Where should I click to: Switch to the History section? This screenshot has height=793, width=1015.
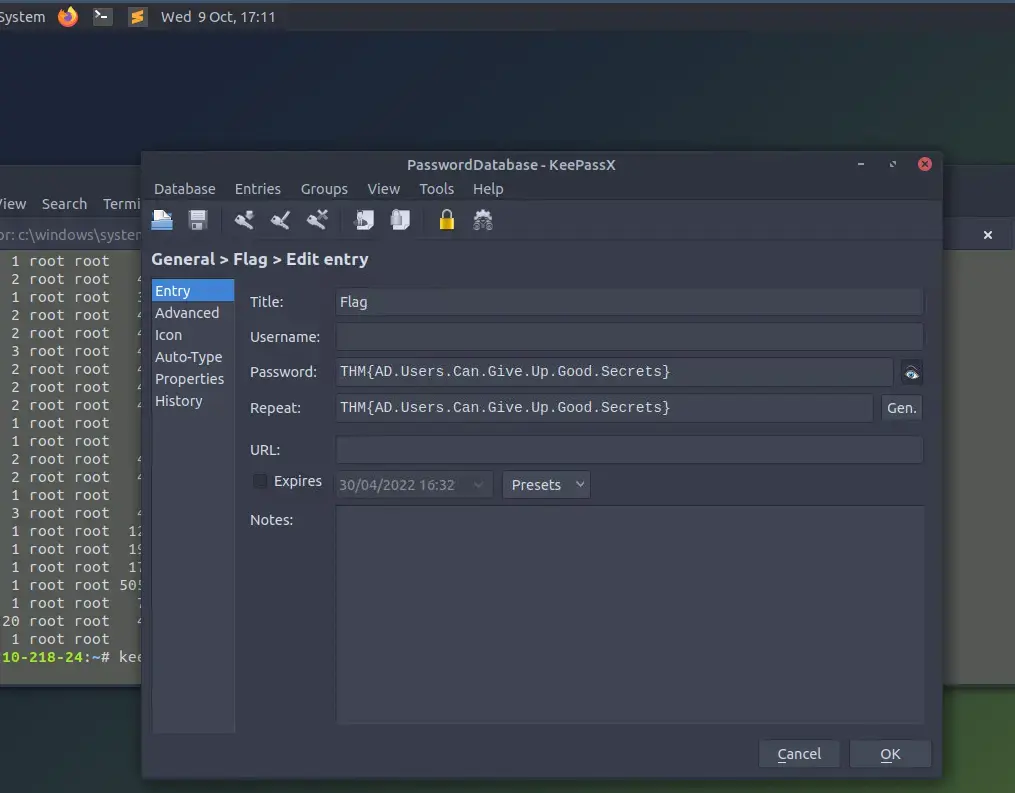[x=193, y=401]
